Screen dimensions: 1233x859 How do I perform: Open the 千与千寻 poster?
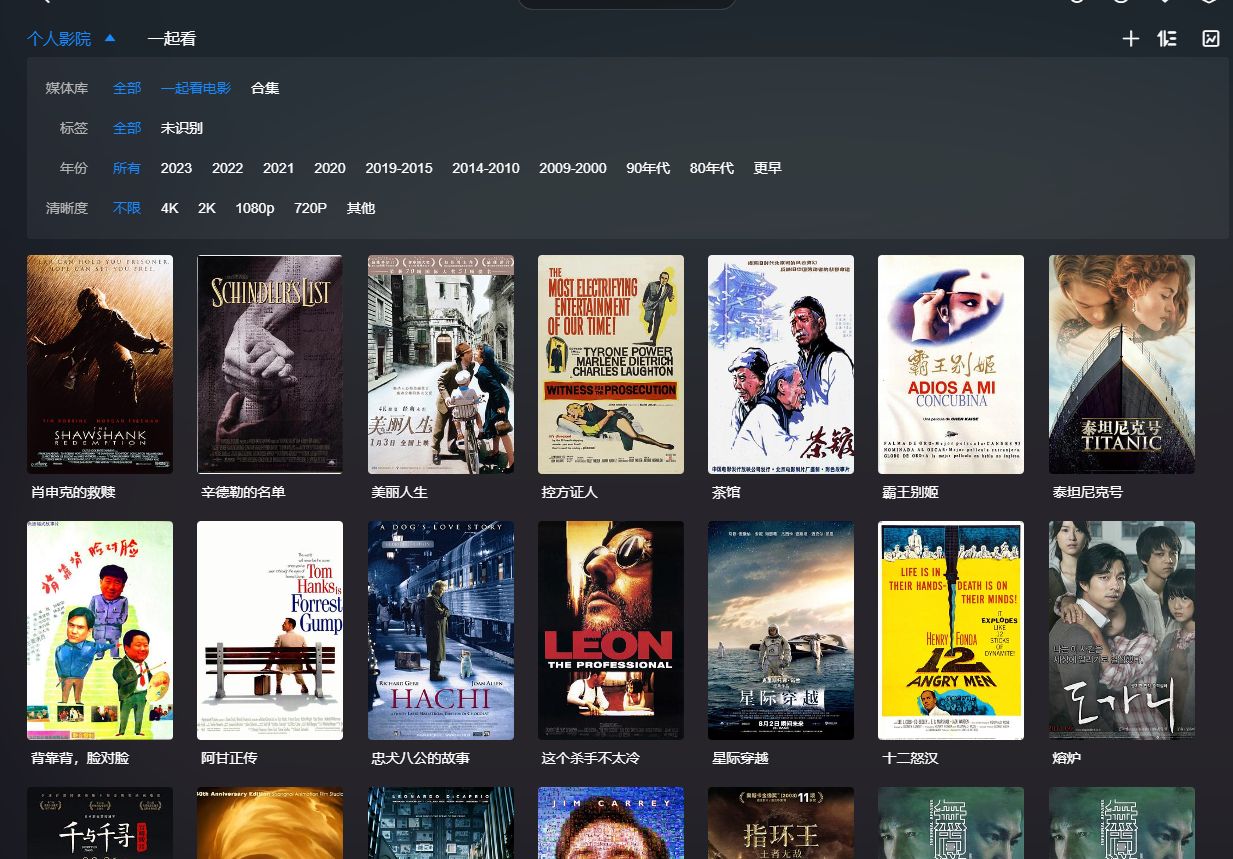[100, 823]
